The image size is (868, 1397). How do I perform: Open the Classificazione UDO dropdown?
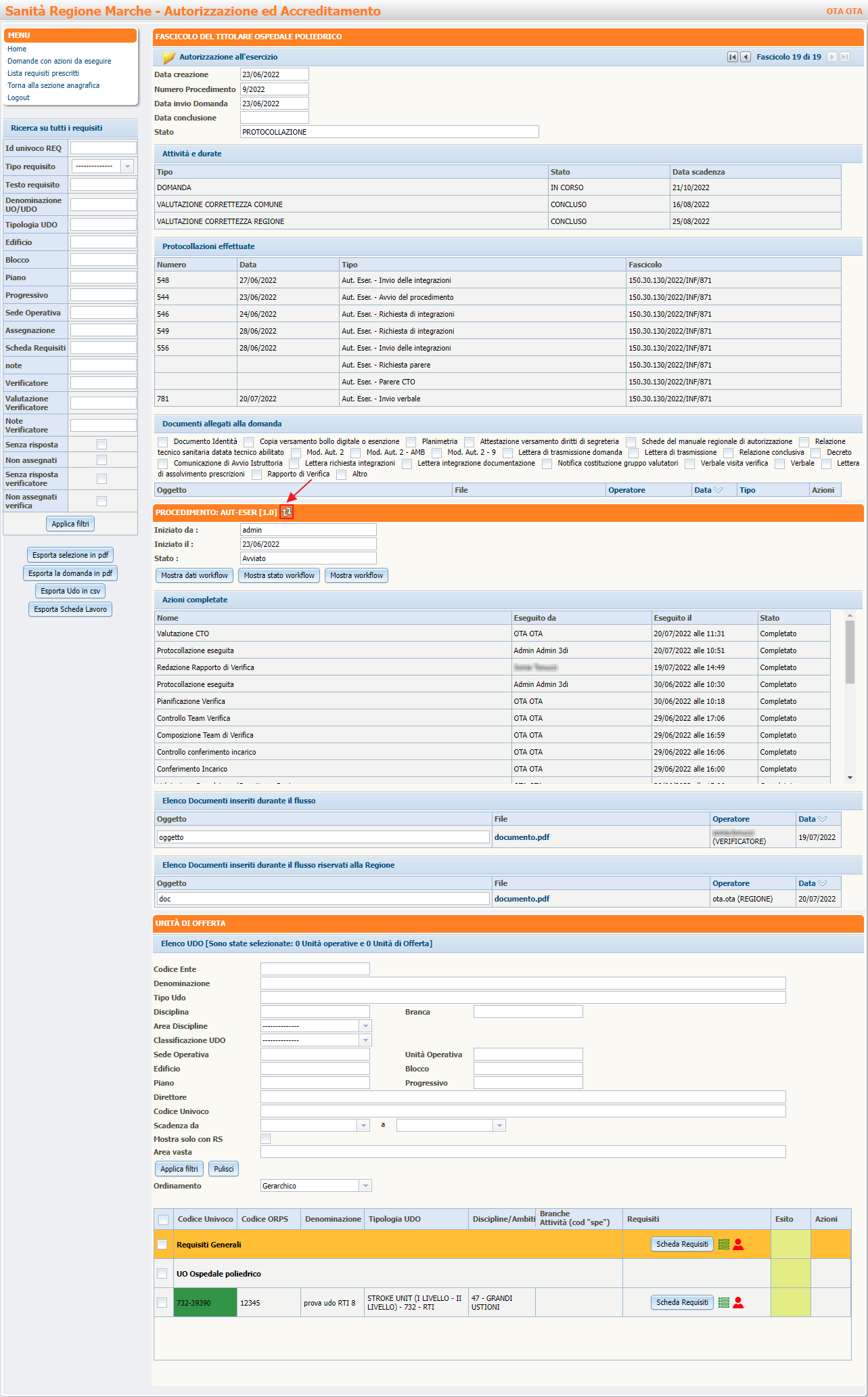pyautogui.click(x=365, y=1040)
